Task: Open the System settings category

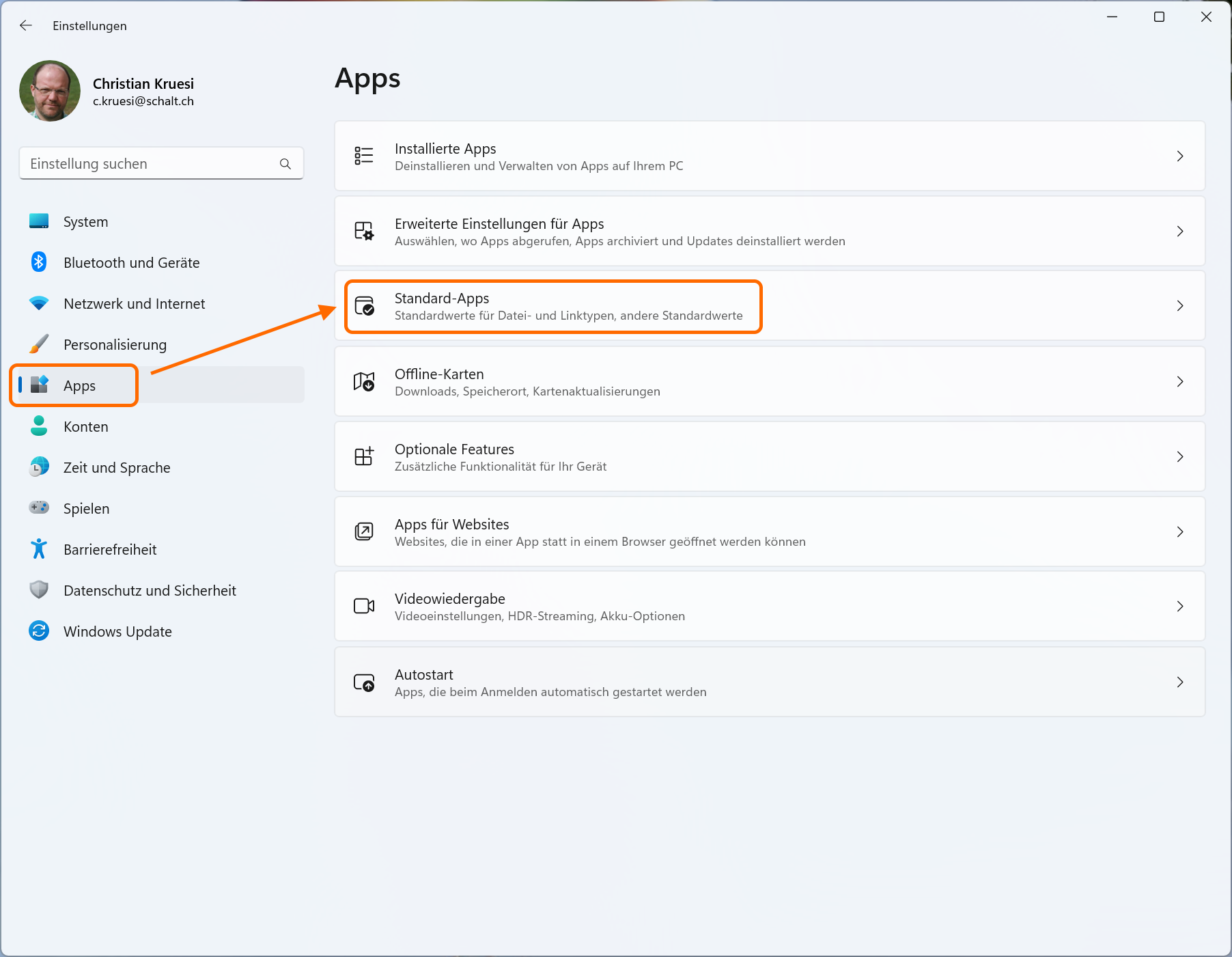Action: click(85, 222)
